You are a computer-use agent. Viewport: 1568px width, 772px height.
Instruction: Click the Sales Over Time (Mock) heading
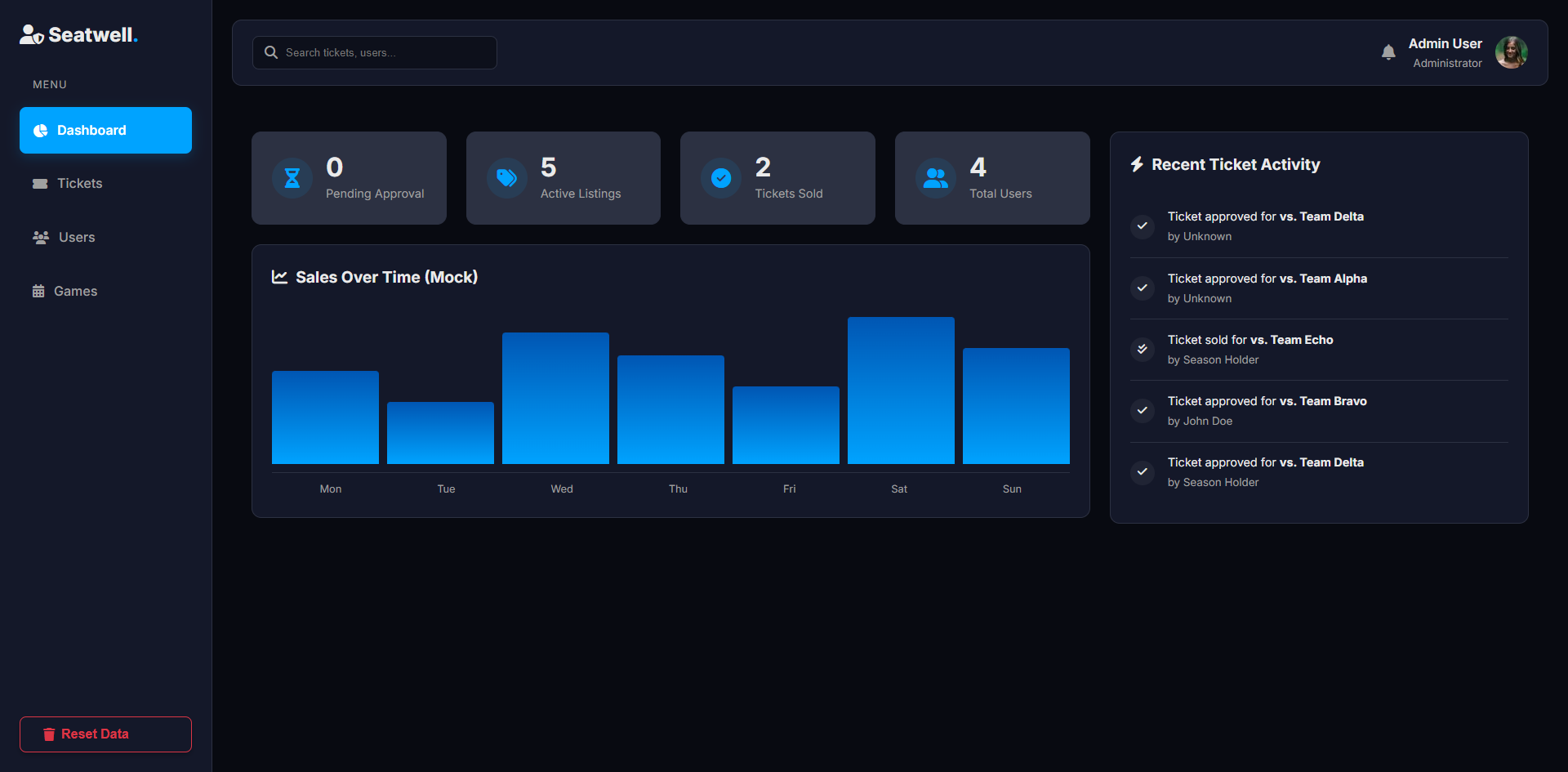click(386, 277)
